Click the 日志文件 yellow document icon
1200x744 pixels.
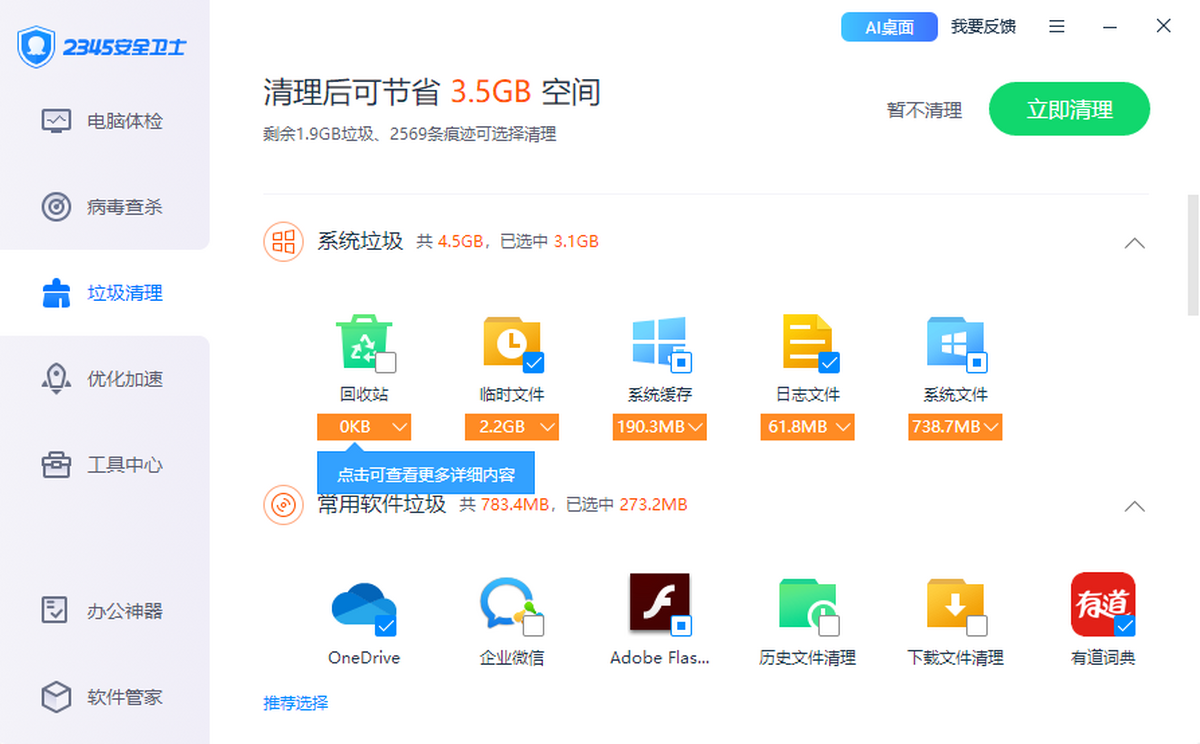807,341
